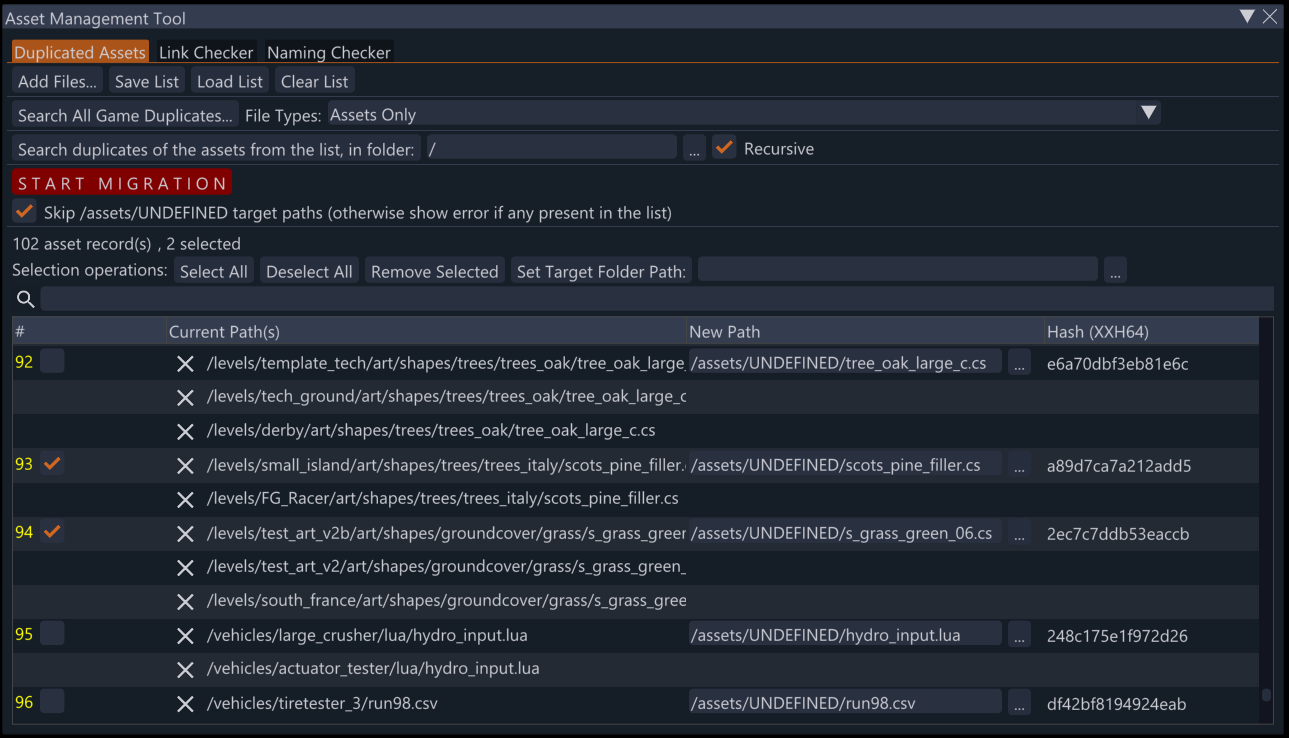The image size is (1289, 738).
Task: Browse new path for hydro_input.lua
Action: pos(1019,636)
